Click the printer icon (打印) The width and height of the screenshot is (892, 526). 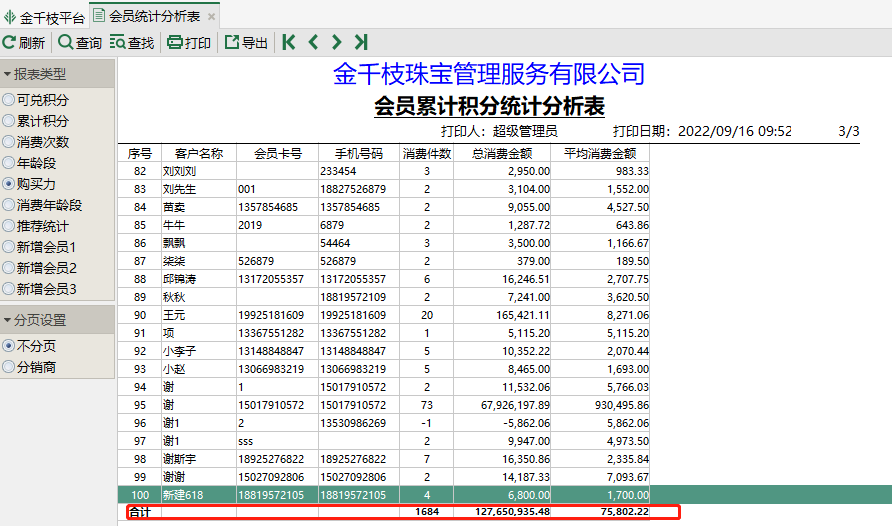point(175,42)
